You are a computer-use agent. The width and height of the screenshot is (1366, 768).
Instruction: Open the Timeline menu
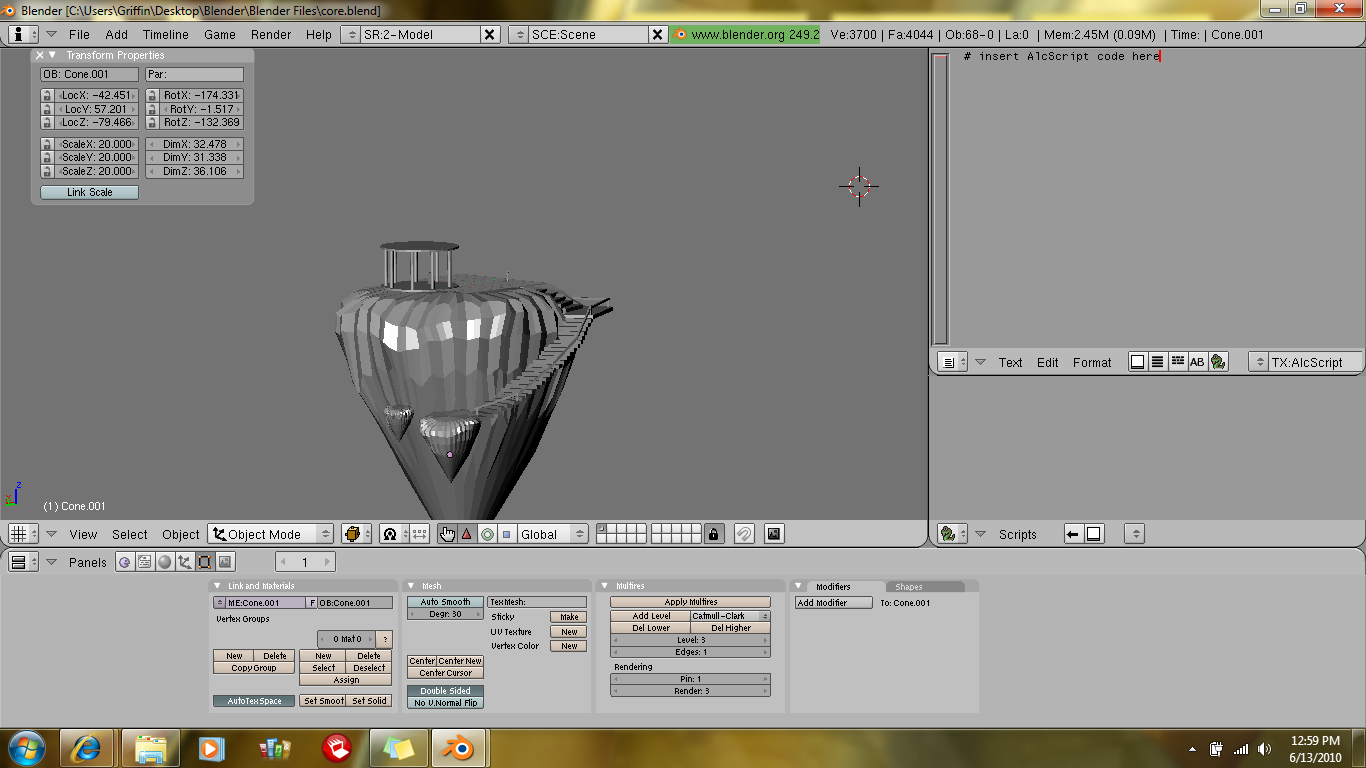click(x=165, y=34)
